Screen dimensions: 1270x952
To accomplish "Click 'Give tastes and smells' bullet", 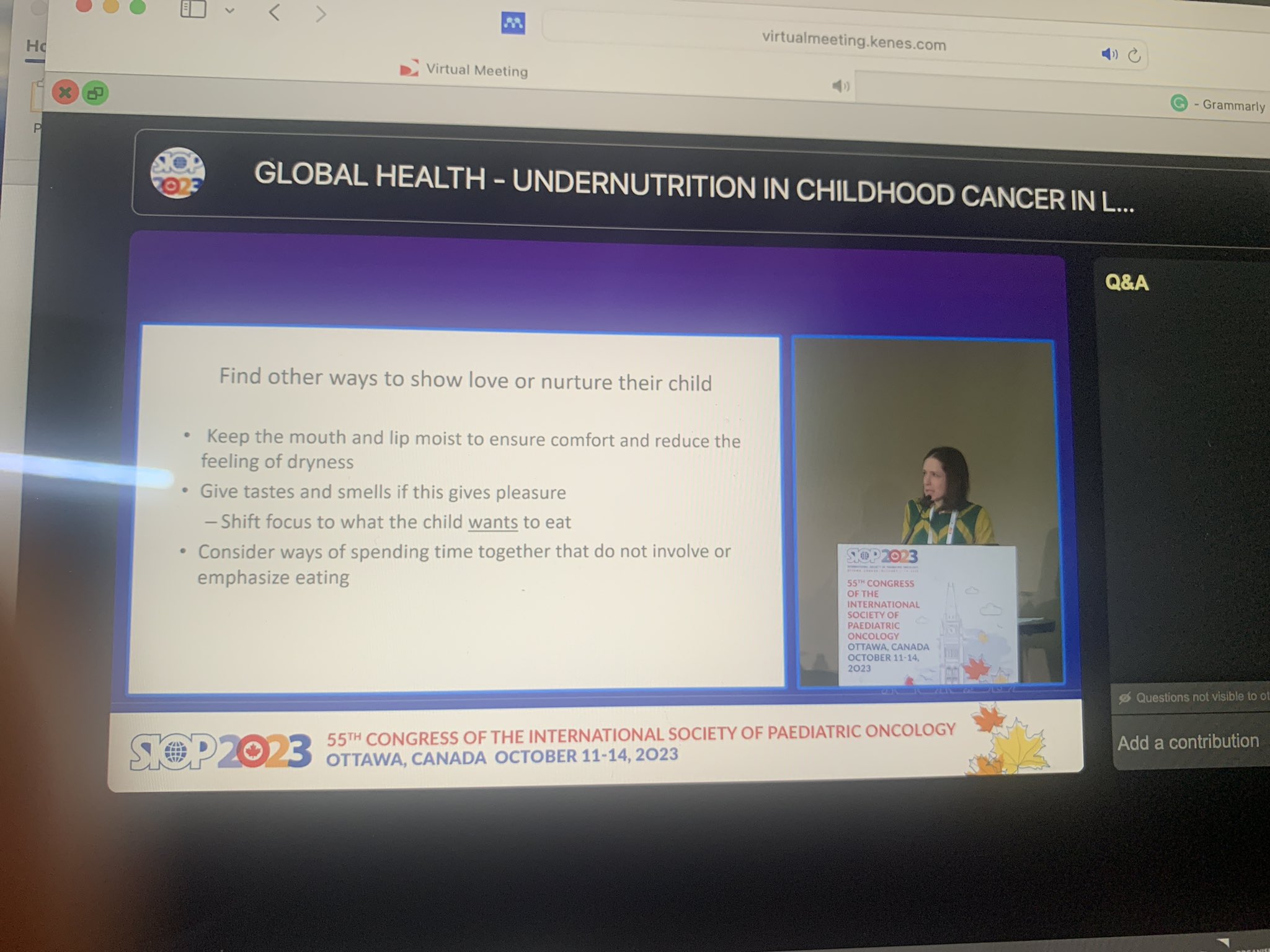I will (x=383, y=492).
